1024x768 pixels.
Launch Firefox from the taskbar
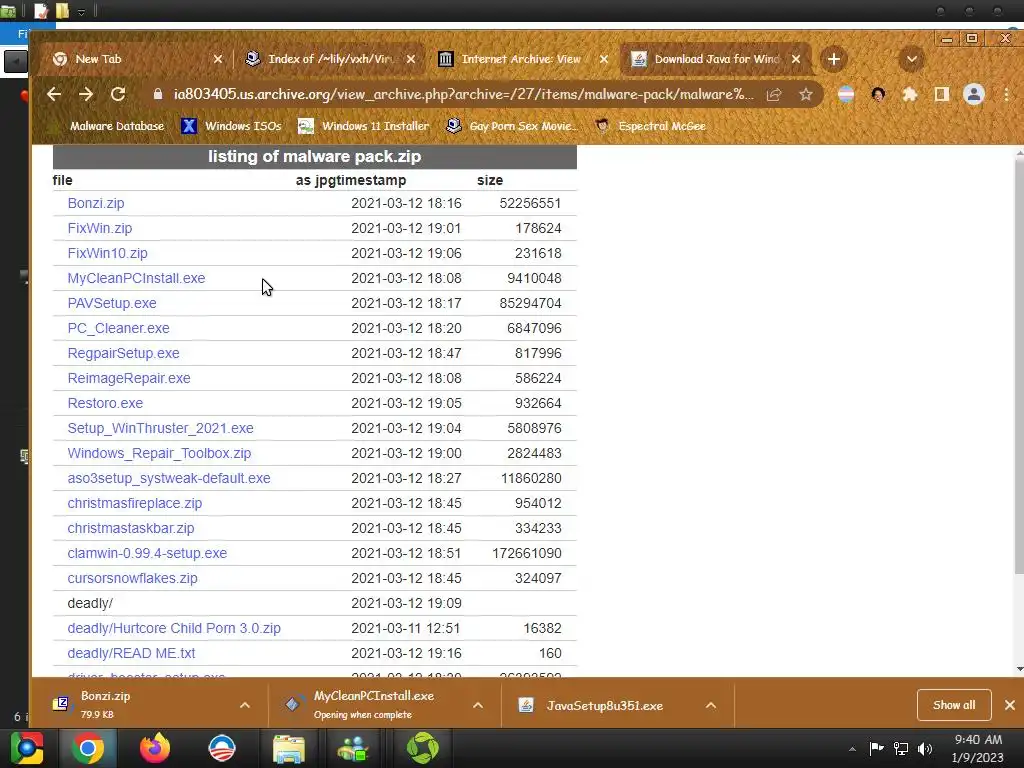pos(155,748)
